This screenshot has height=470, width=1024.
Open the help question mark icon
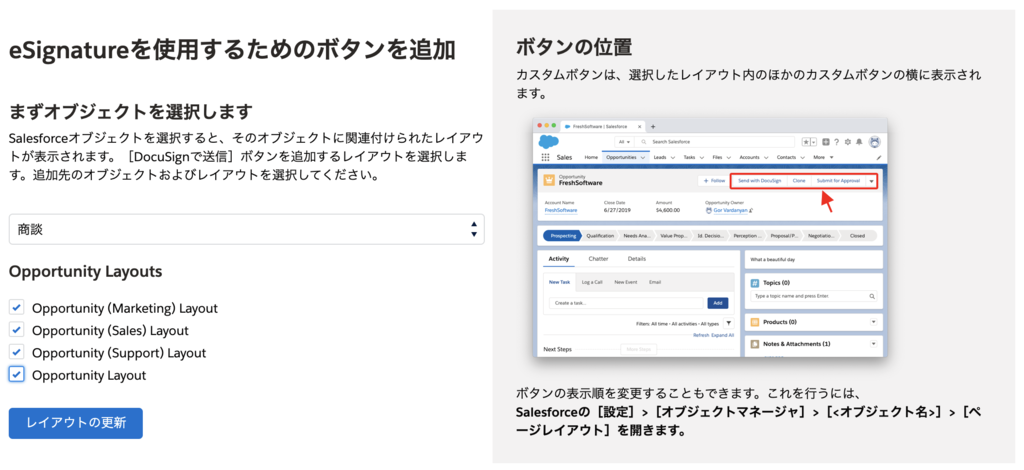click(x=837, y=142)
